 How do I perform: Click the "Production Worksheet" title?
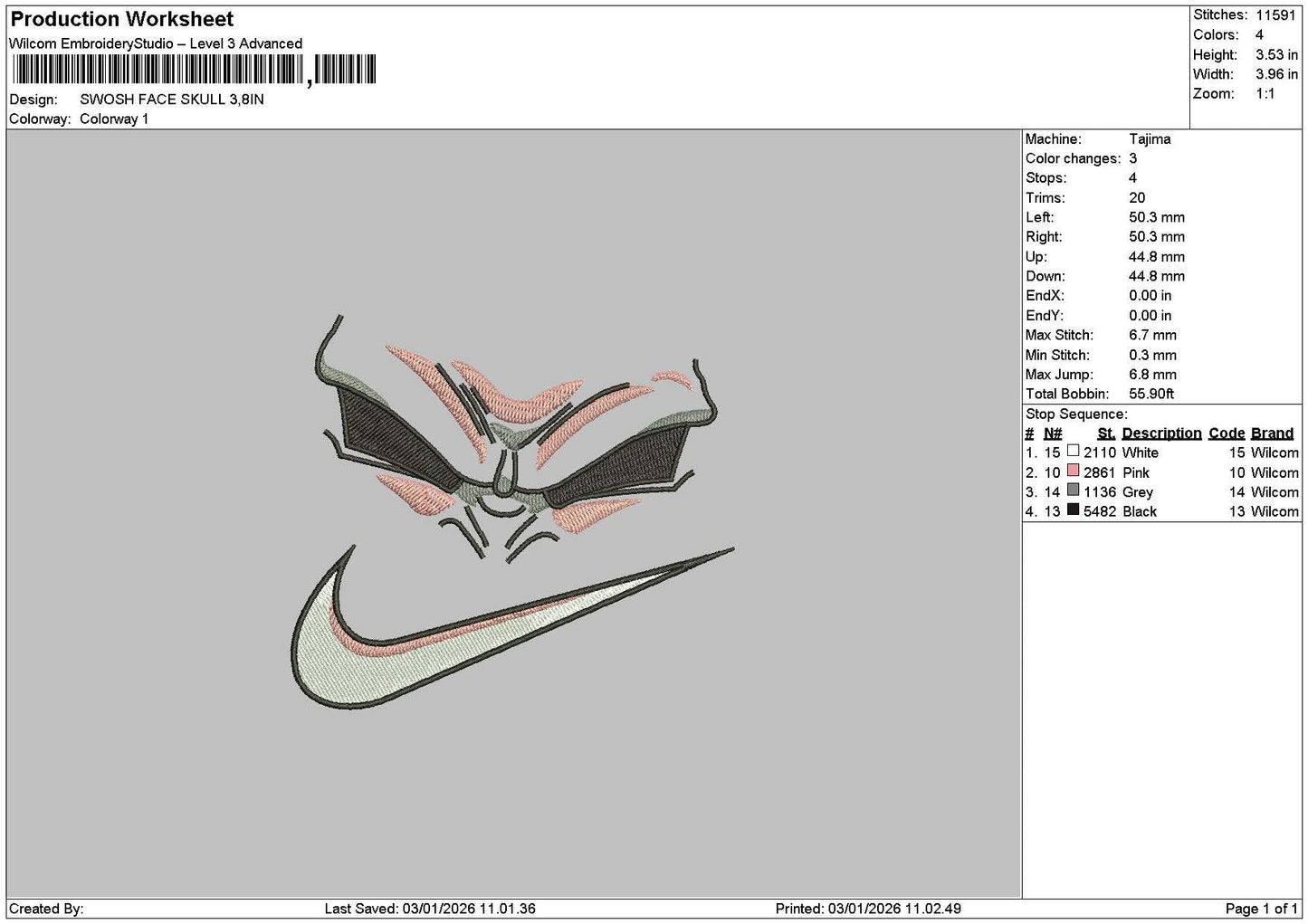121,19
